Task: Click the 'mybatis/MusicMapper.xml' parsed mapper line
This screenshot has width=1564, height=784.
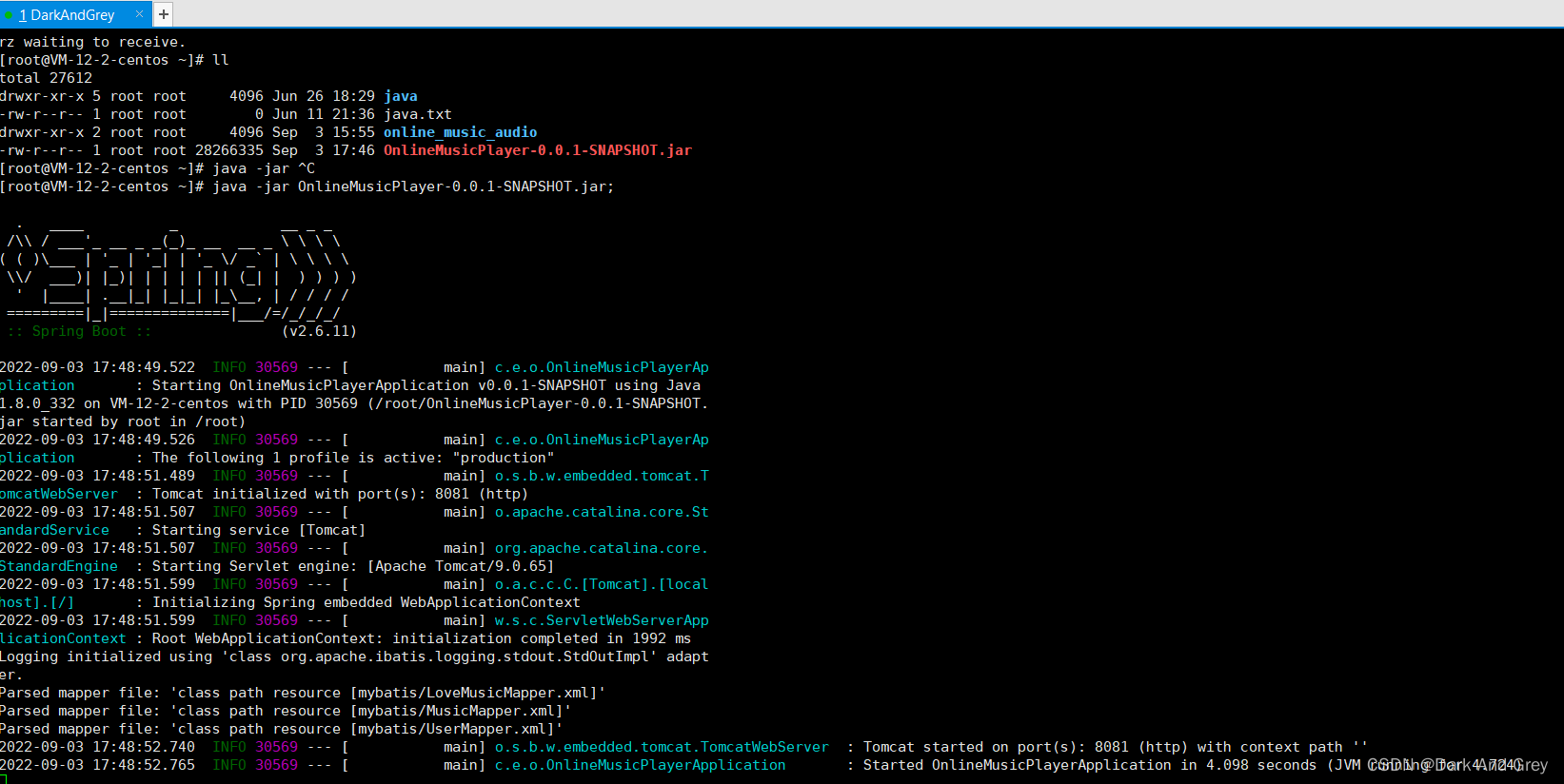Action: tap(286, 711)
